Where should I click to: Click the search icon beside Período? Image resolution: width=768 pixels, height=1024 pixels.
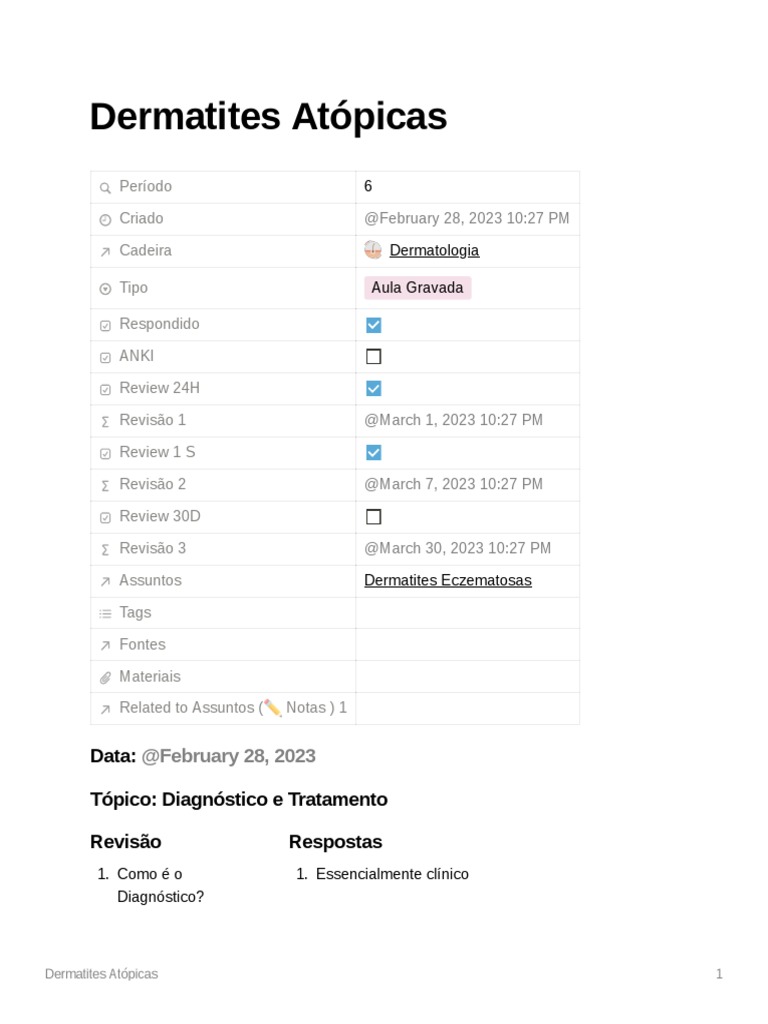pyautogui.click(x=105, y=187)
